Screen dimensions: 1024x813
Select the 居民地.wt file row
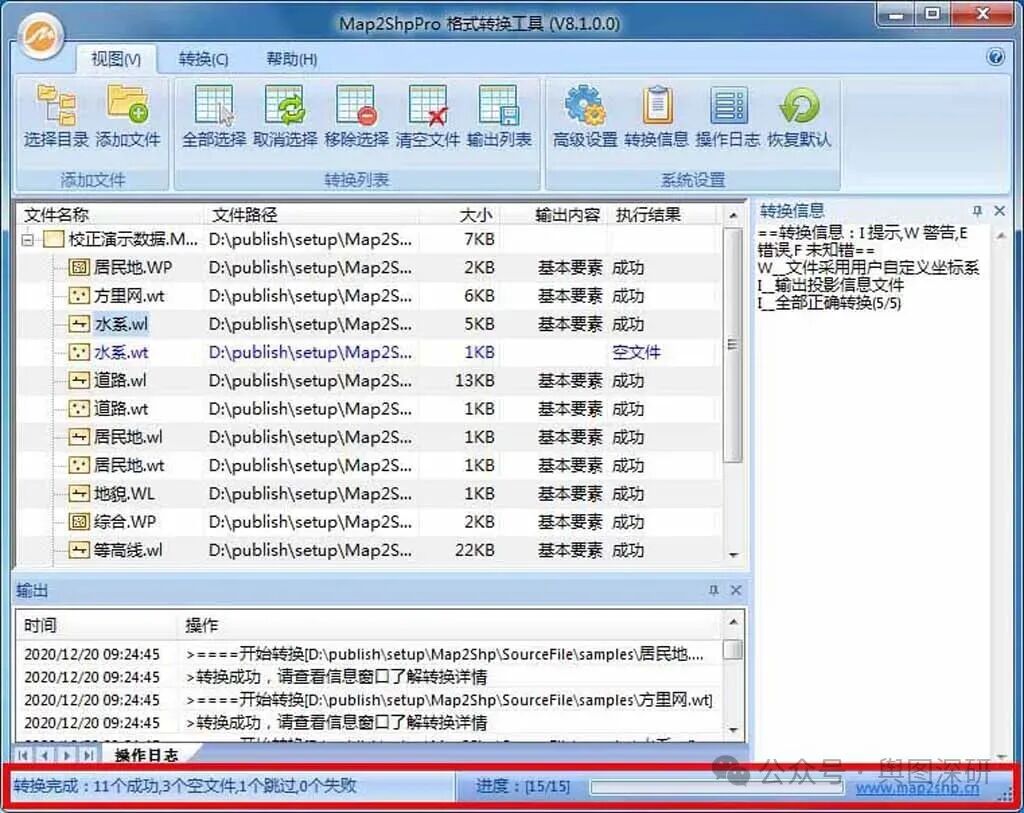coord(369,465)
